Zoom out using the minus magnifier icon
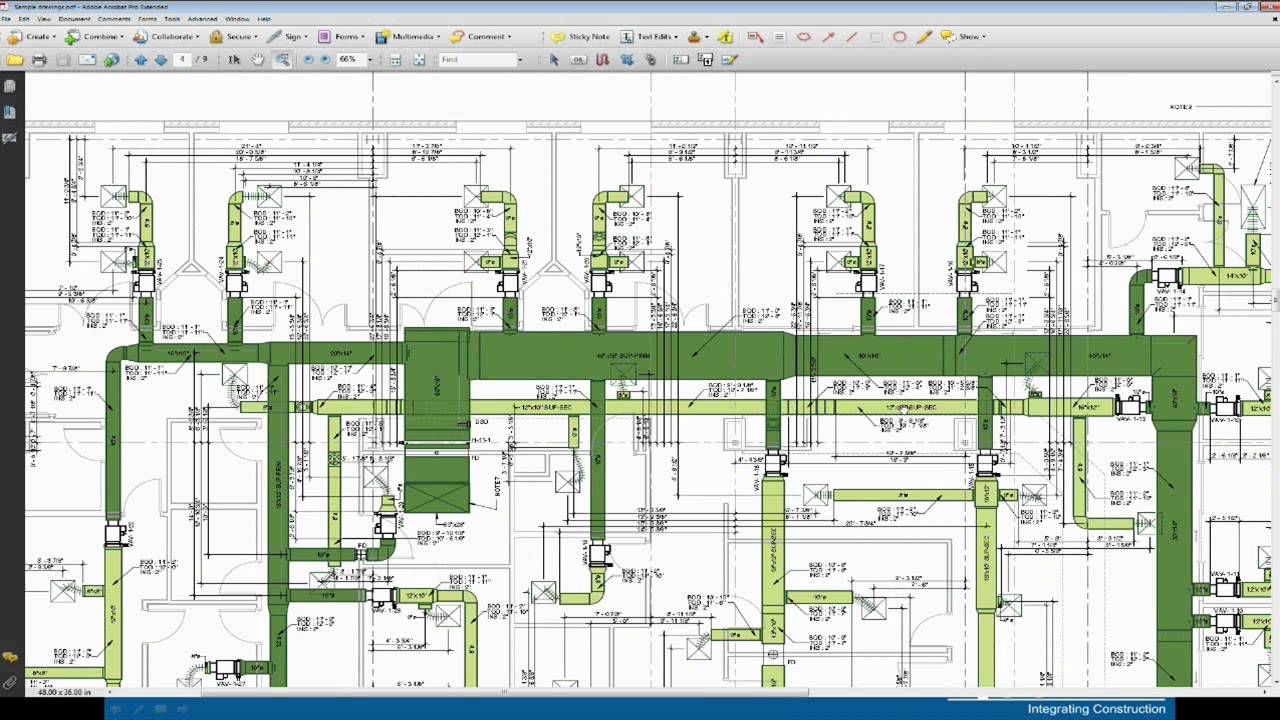The width and height of the screenshot is (1280, 720). pyautogui.click(x=308, y=60)
